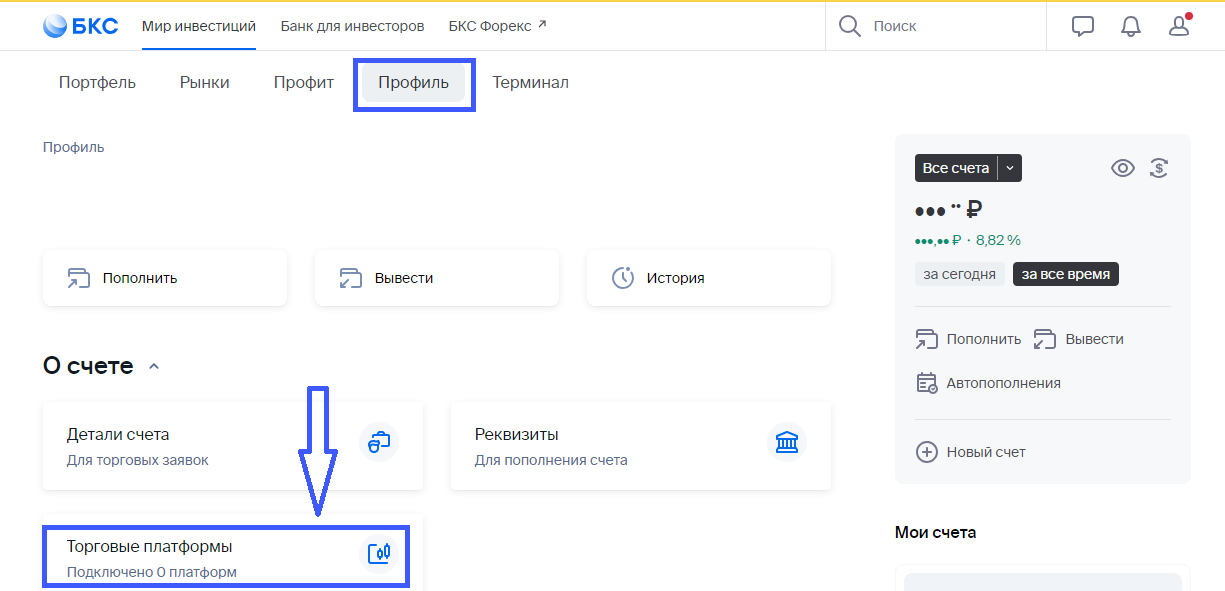Open the notifications bell
Image resolution: width=1225 pixels, height=591 pixels.
click(1131, 26)
